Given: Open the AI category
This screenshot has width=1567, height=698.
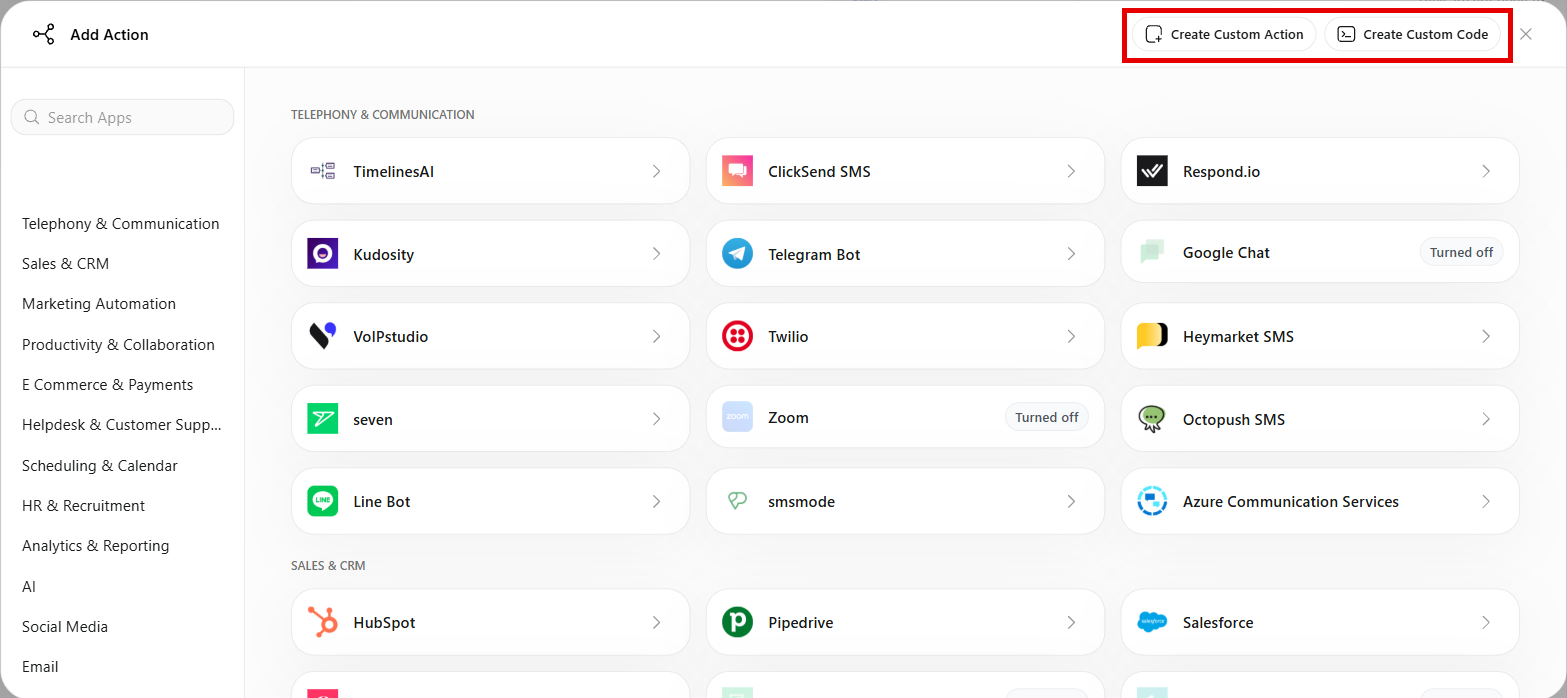Looking at the screenshot, I should point(29,587).
